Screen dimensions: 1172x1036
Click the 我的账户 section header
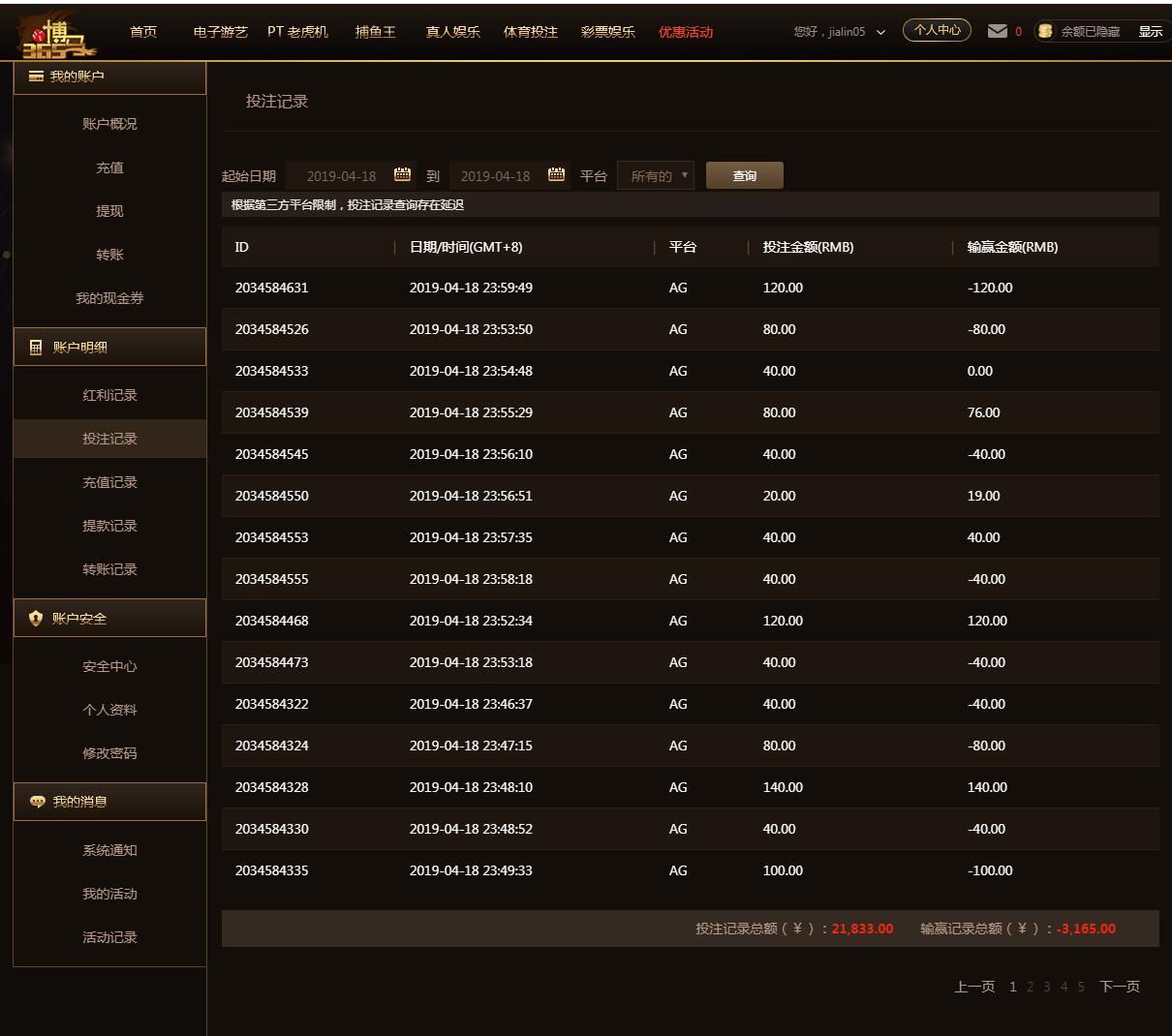click(x=109, y=76)
